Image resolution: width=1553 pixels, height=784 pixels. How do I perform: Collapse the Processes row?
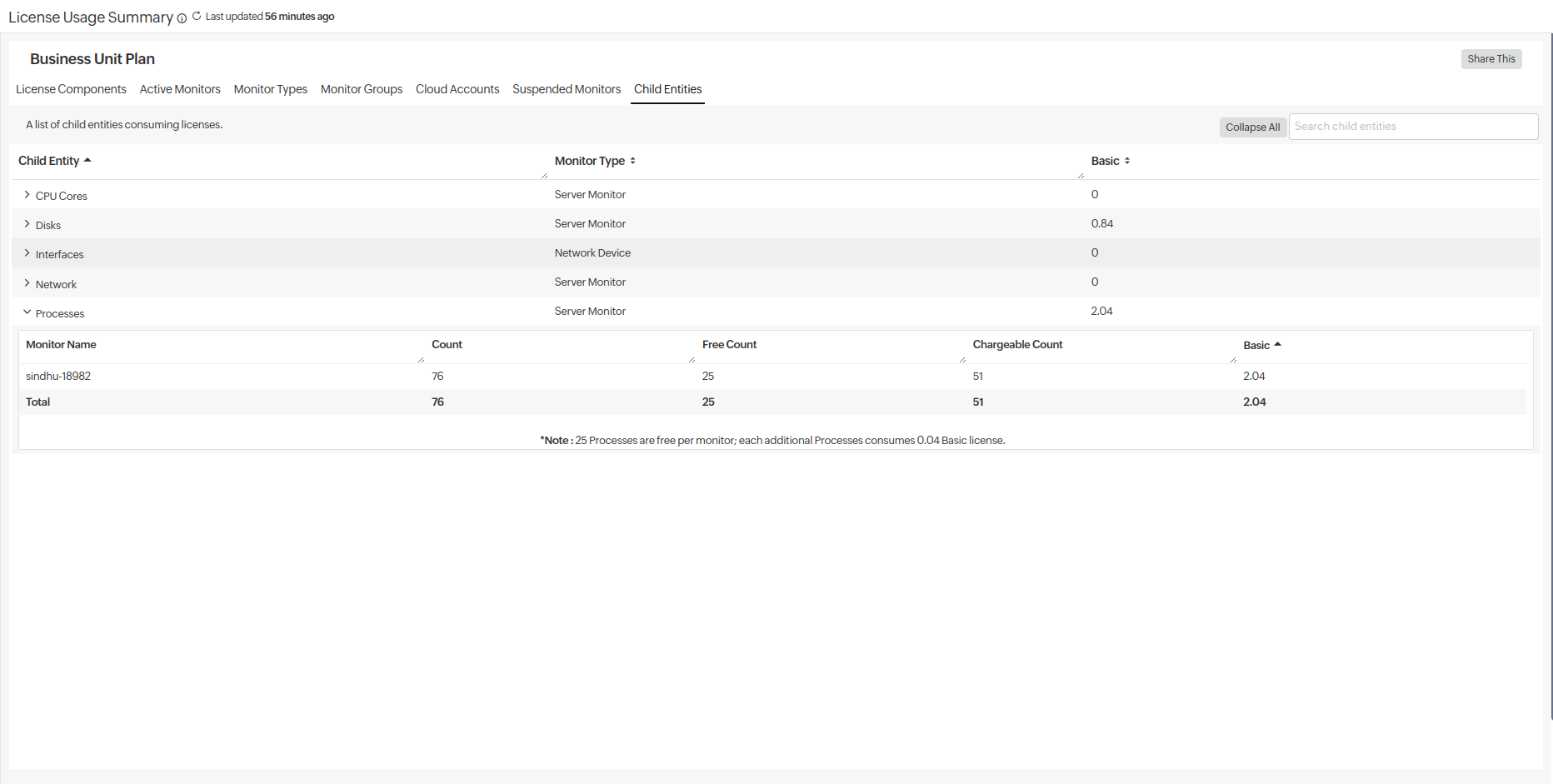click(27, 312)
